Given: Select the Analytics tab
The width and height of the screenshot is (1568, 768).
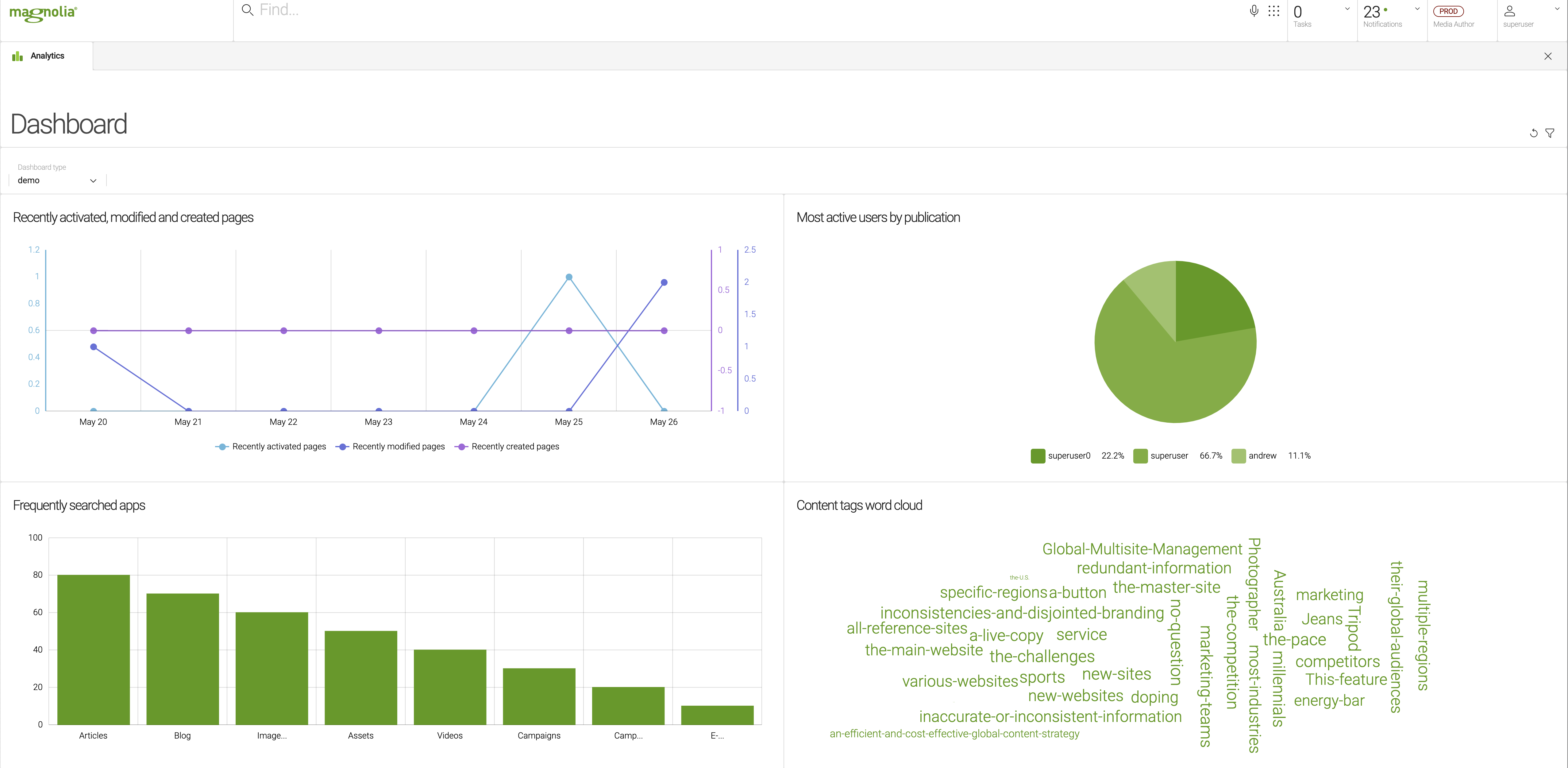Looking at the screenshot, I should coord(48,56).
